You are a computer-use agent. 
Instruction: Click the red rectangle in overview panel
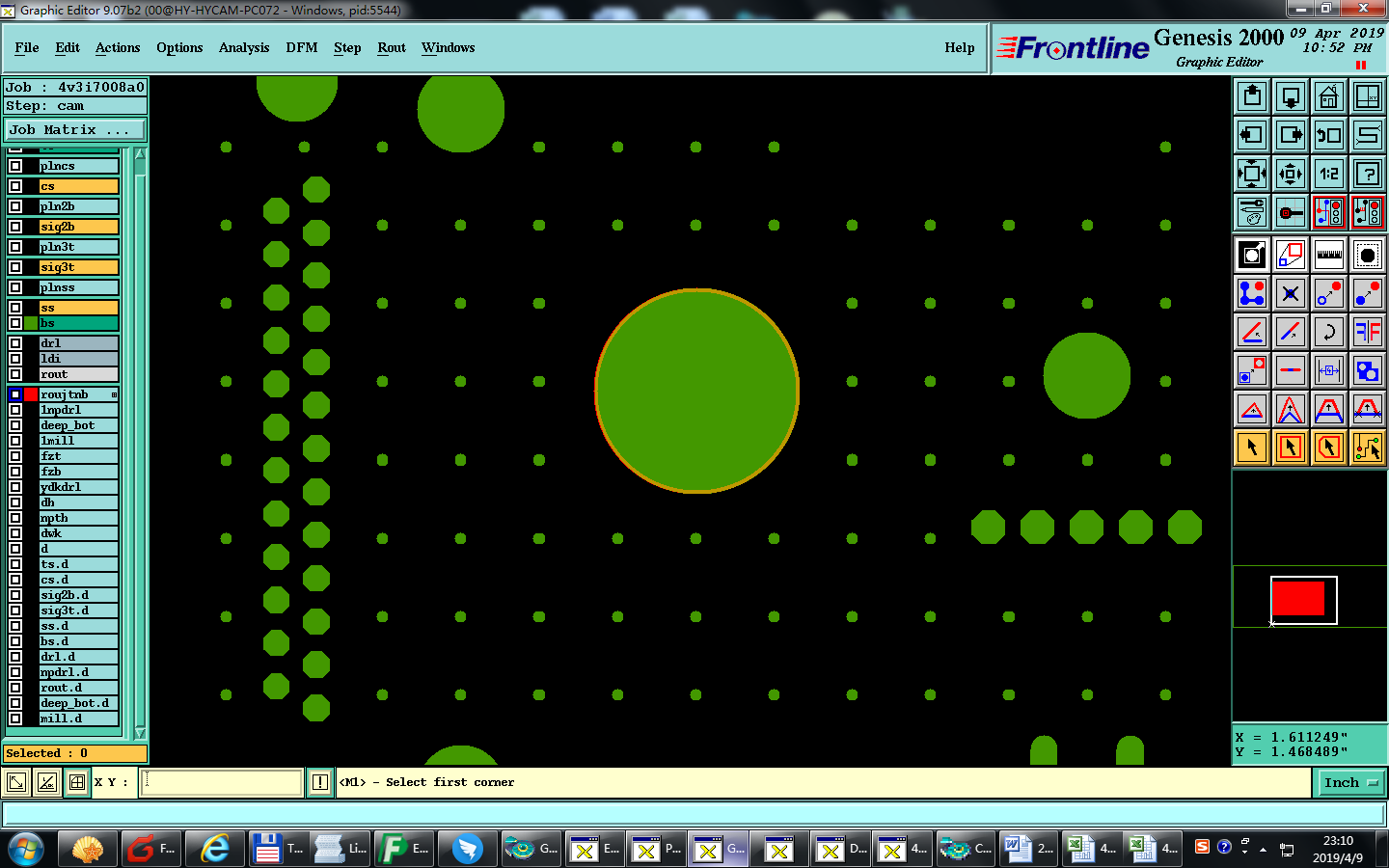click(x=1298, y=598)
